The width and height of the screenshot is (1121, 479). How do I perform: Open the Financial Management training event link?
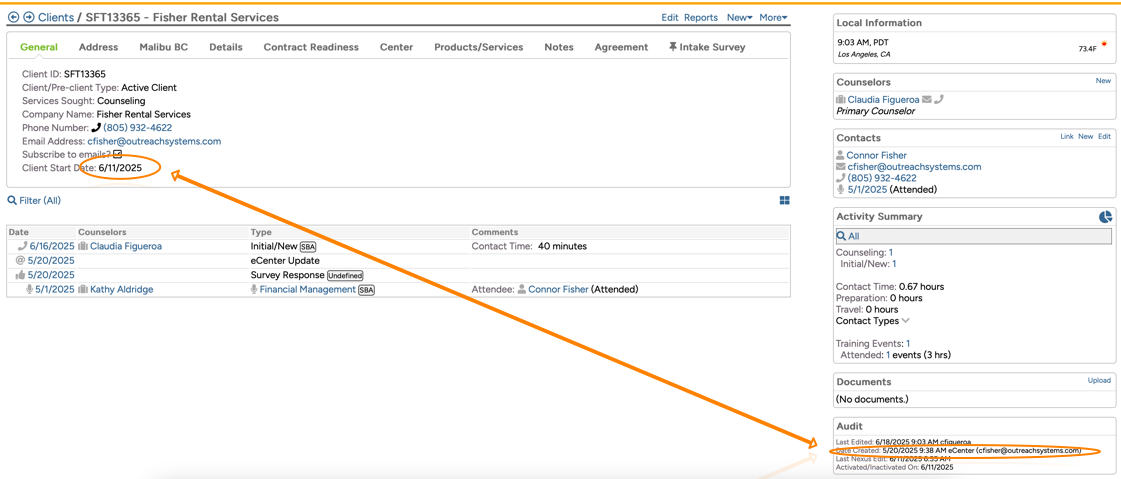click(307, 289)
